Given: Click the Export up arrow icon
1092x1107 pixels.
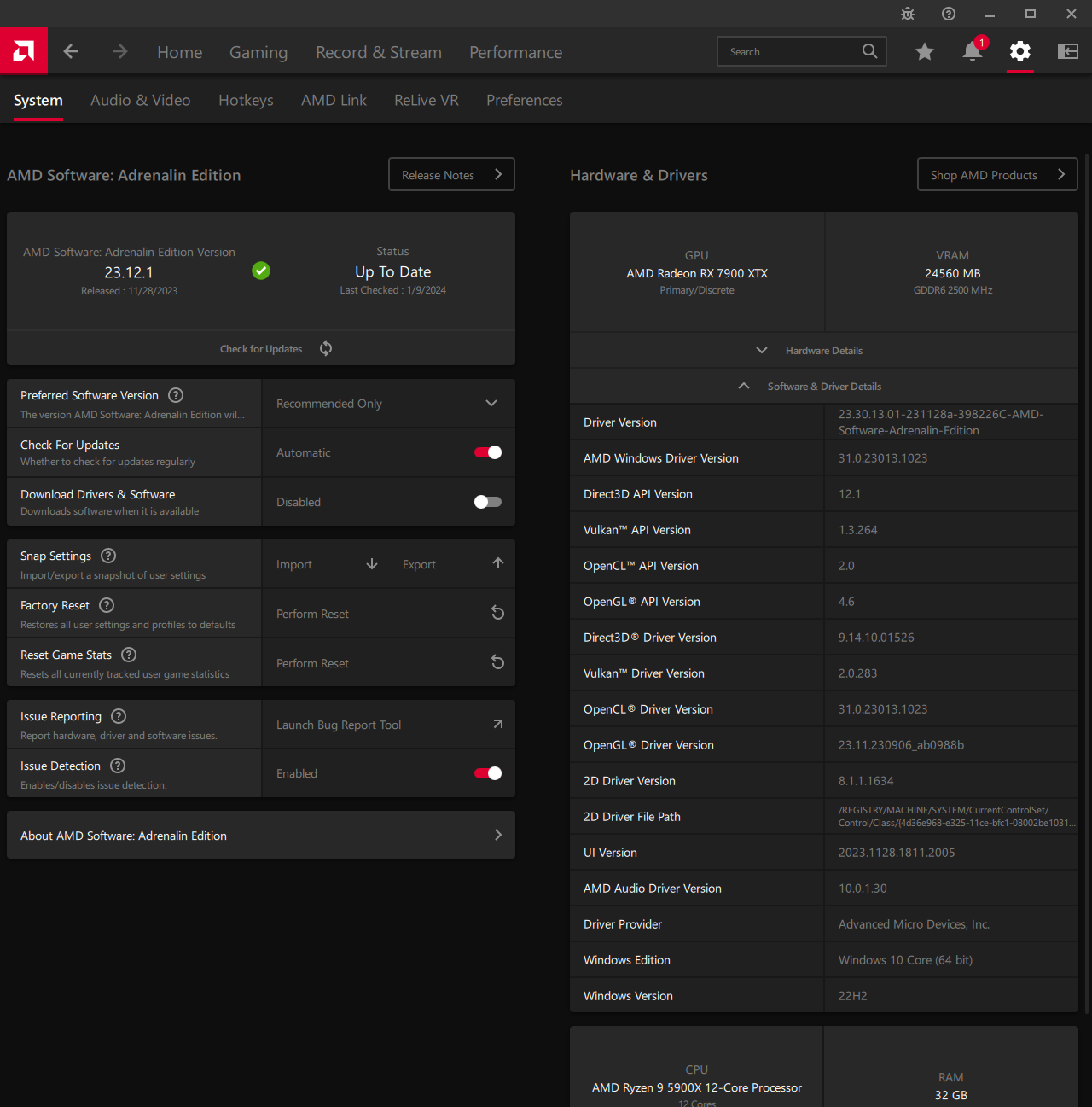Looking at the screenshot, I should click(x=498, y=563).
